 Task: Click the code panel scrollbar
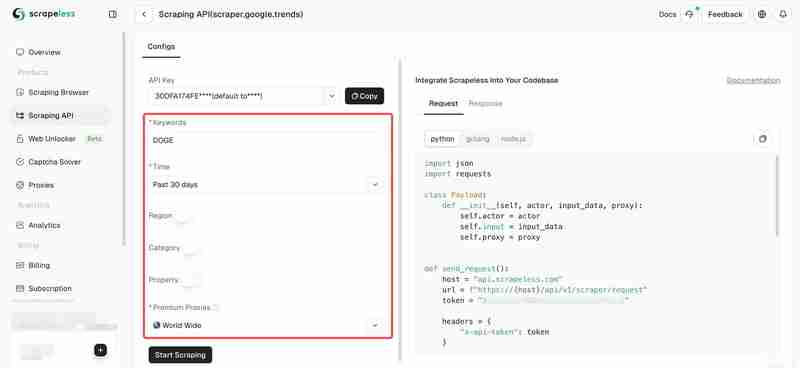(x=777, y=197)
